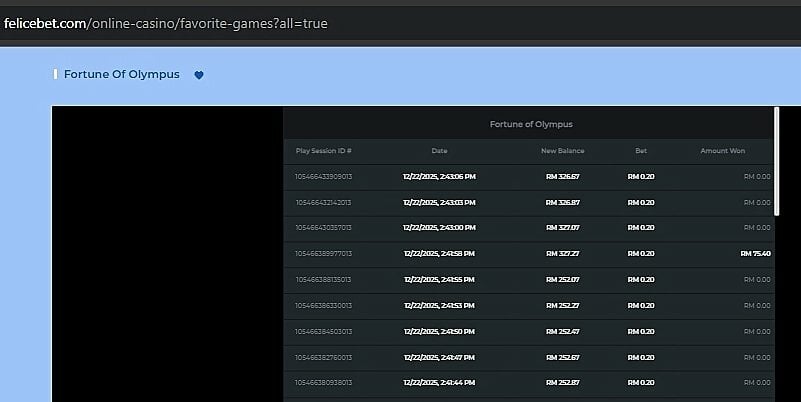Sort by the Date column header
This screenshot has width=801, height=402.
pyautogui.click(x=439, y=151)
